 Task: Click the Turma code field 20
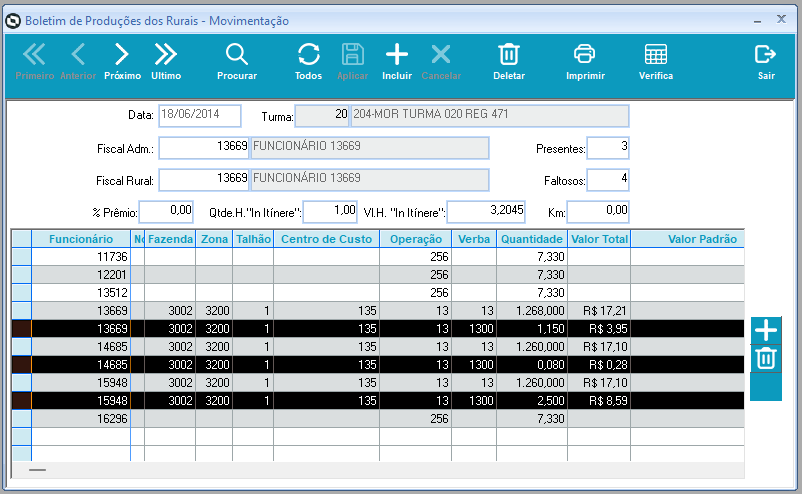point(322,116)
